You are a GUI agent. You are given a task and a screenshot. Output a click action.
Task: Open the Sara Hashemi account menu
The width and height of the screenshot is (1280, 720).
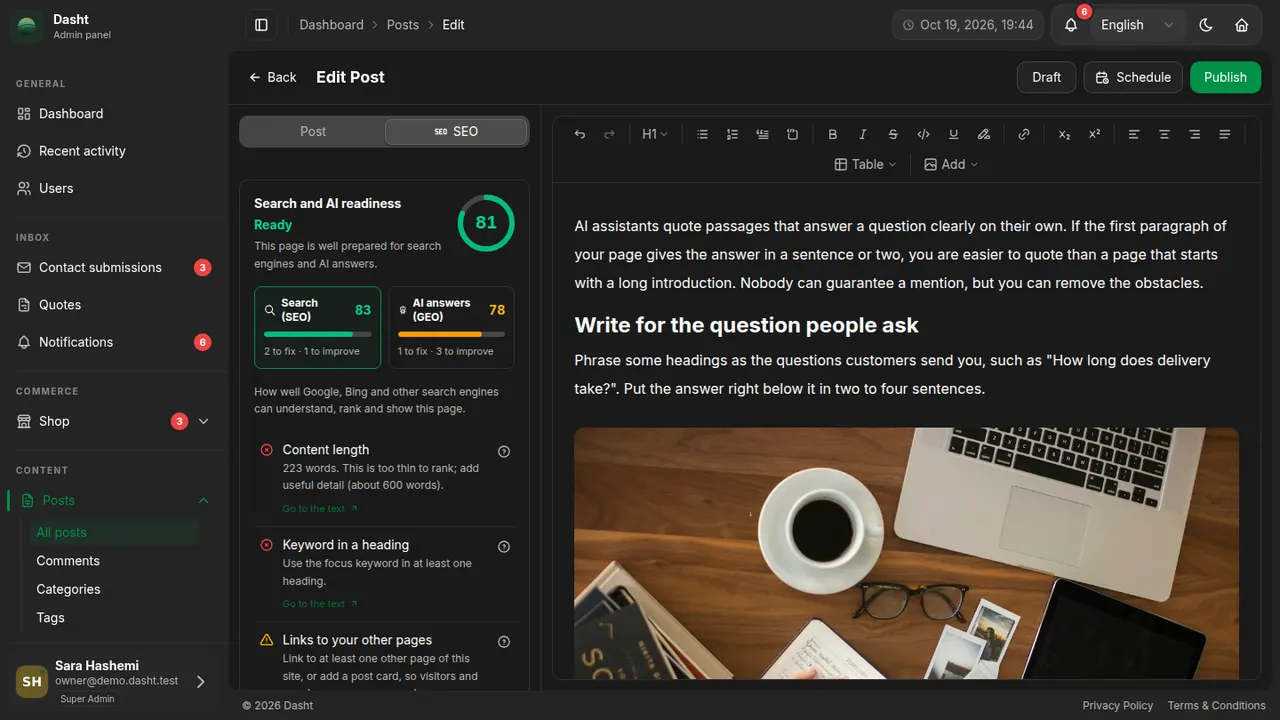tap(112, 681)
